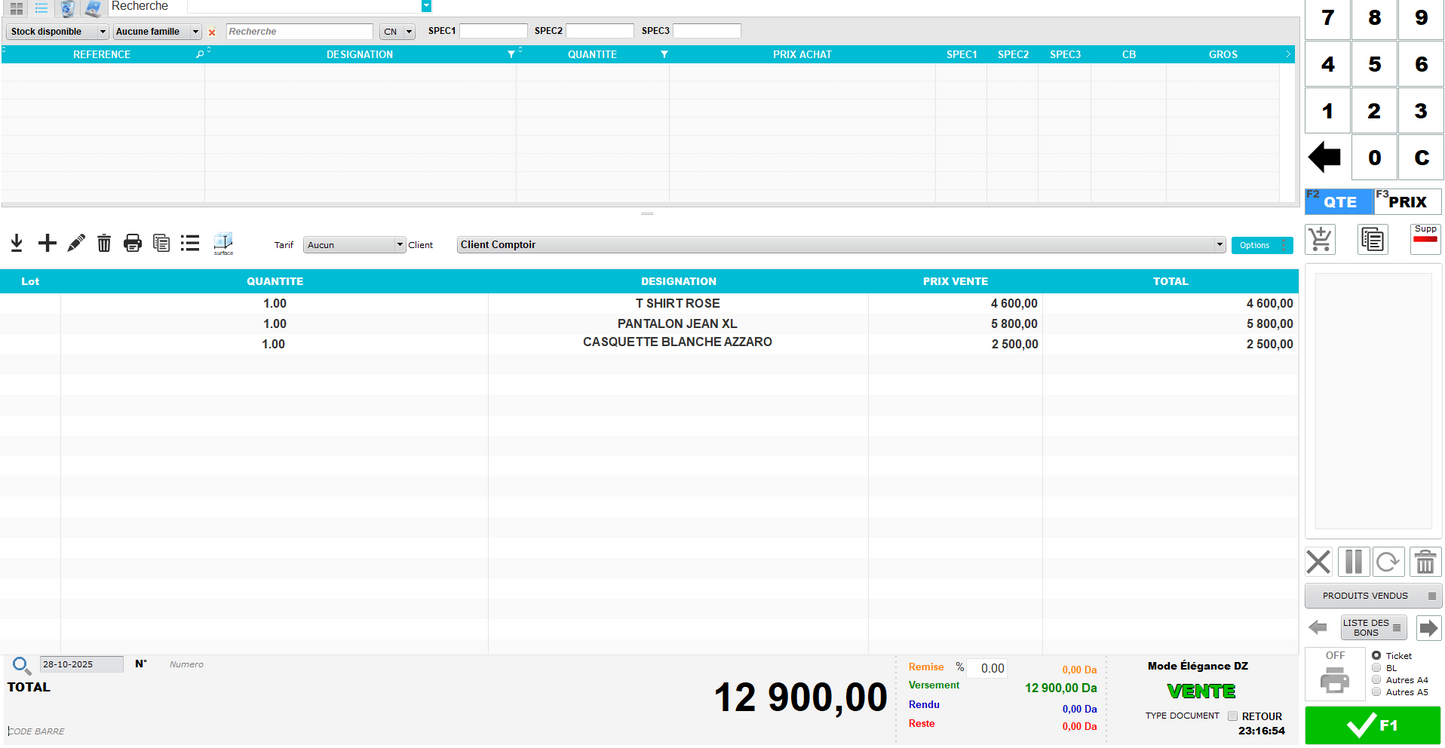Select the BL radio option
Screen dimensions: 1445x748
1377,668
